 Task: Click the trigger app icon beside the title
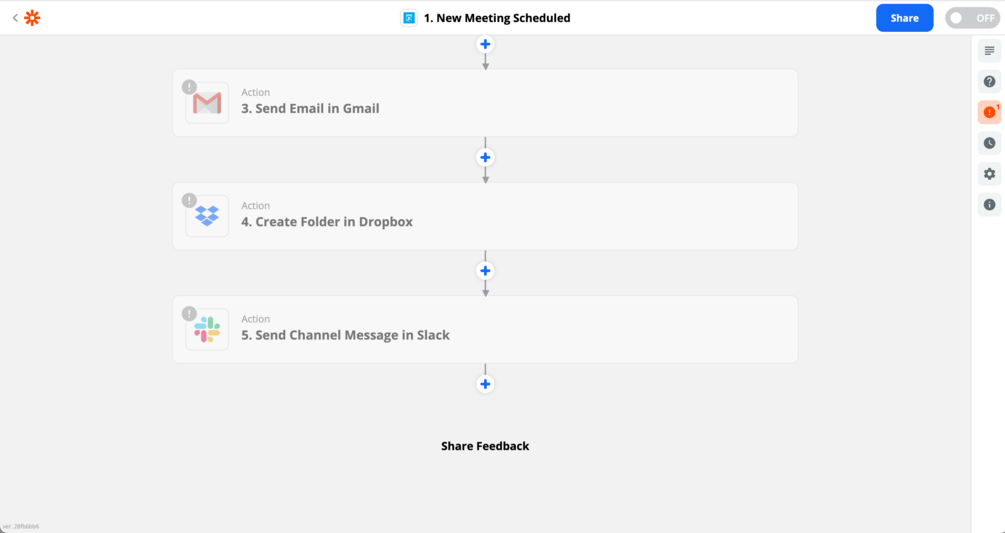[409, 18]
